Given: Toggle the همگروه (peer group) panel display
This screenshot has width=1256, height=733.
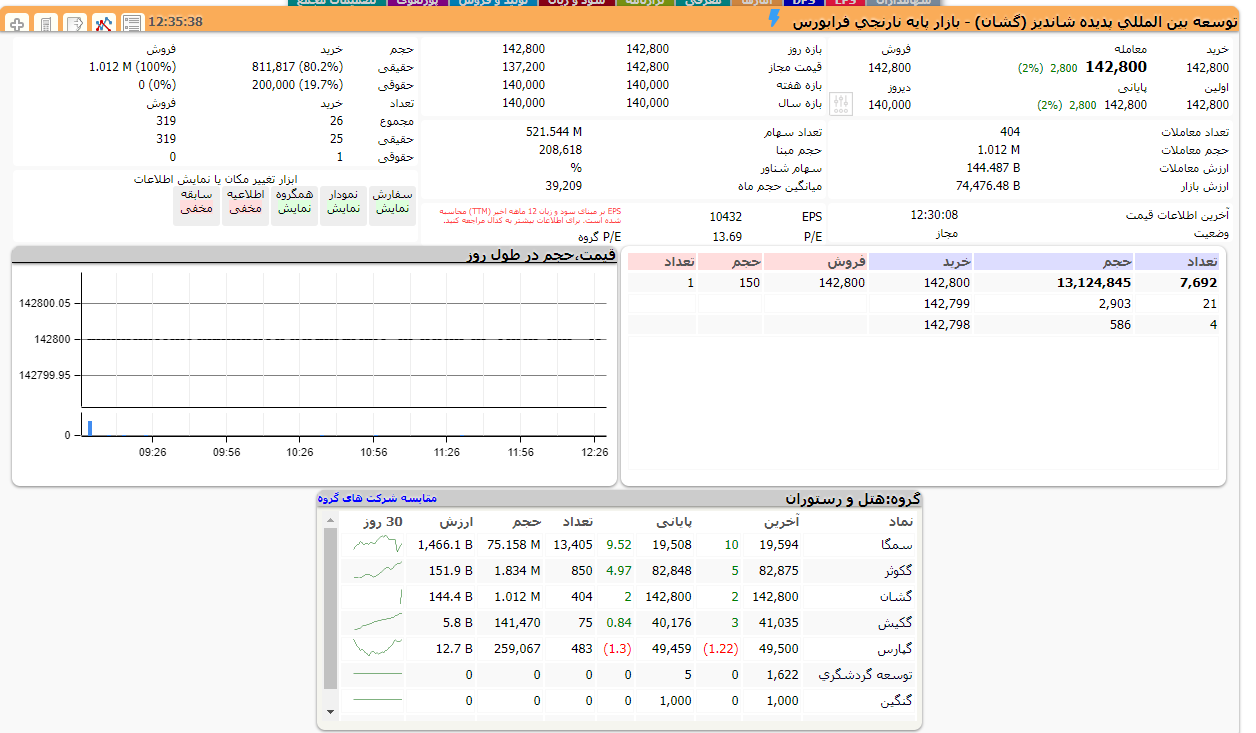Looking at the screenshot, I should [294, 202].
